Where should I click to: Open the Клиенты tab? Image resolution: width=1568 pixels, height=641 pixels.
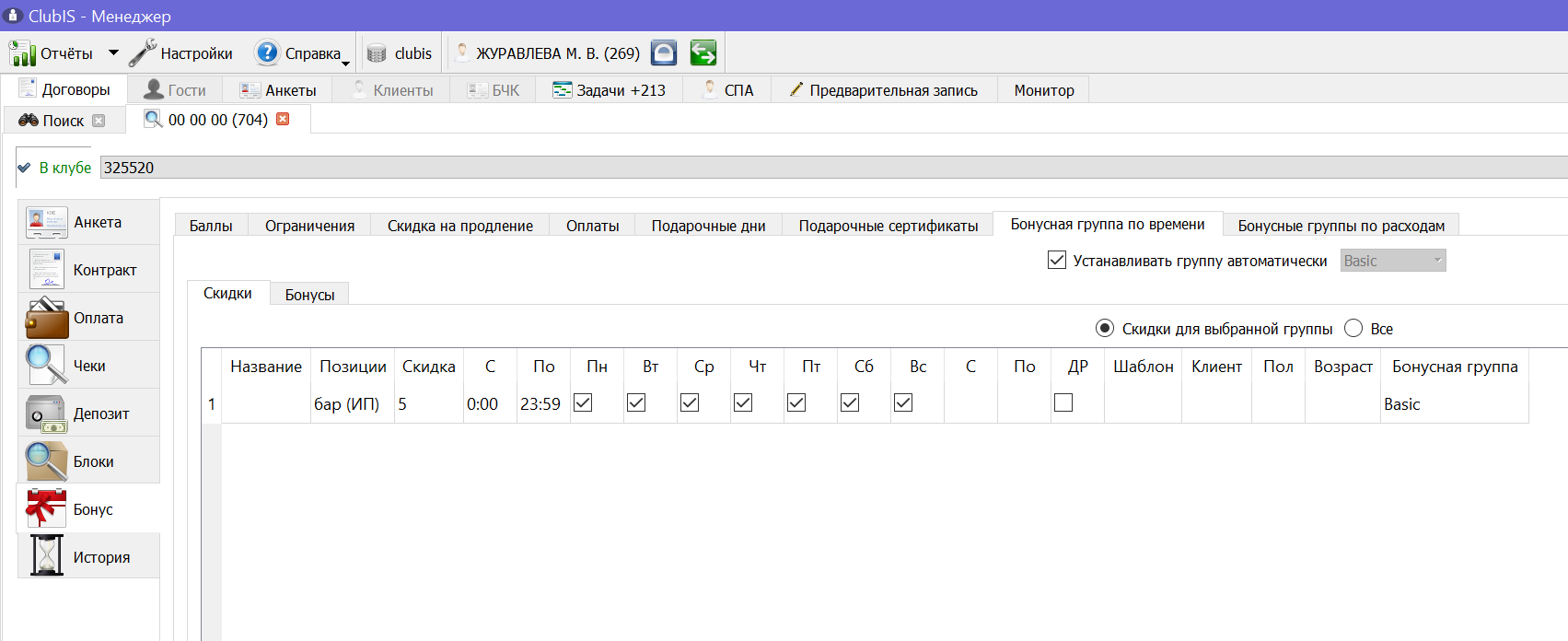tap(392, 90)
